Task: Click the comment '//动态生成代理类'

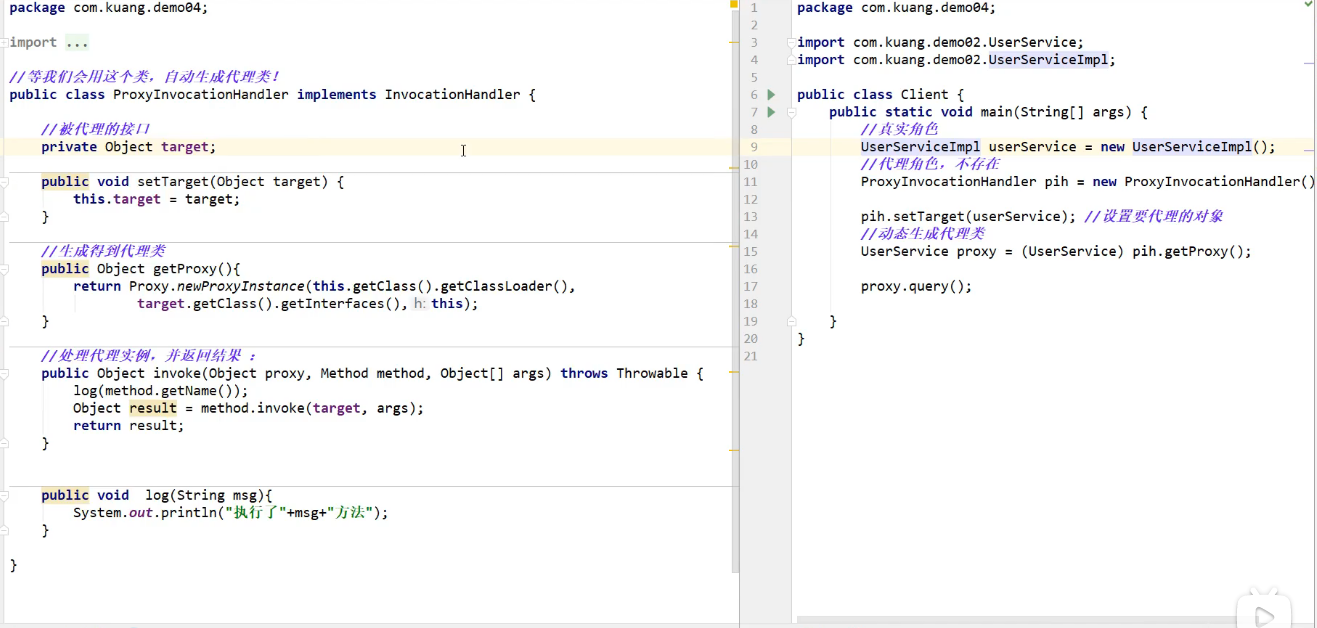Action: coord(923,234)
